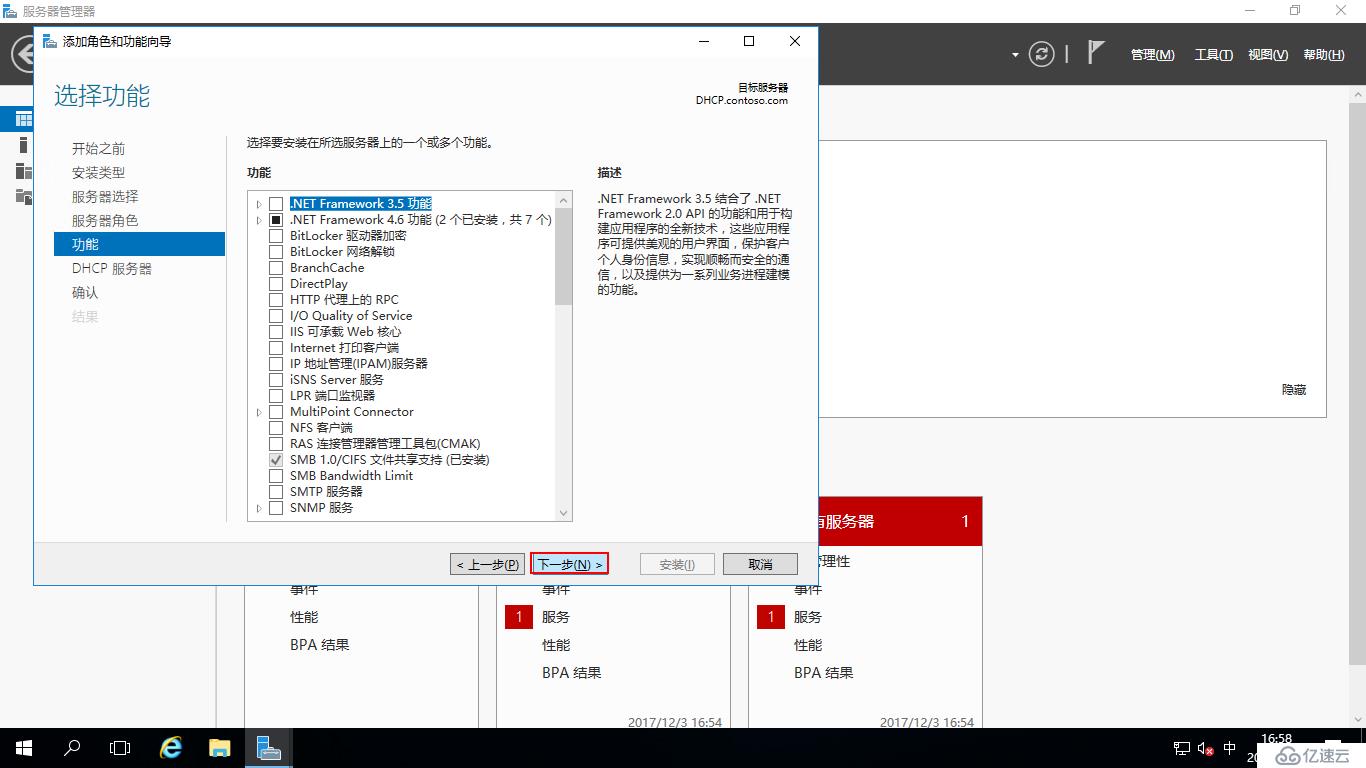Open the notifications flag icon
The height and width of the screenshot is (768, 1366).
point(1096,53)
